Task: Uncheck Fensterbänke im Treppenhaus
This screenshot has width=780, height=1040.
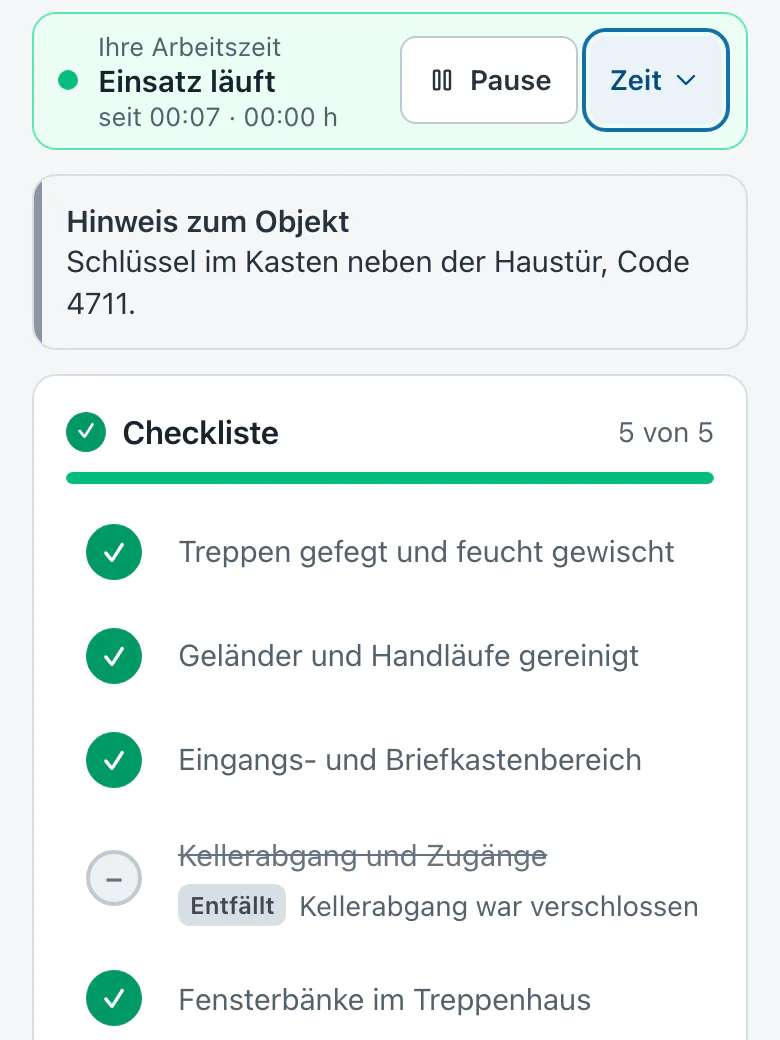Action: pos(114,998)
